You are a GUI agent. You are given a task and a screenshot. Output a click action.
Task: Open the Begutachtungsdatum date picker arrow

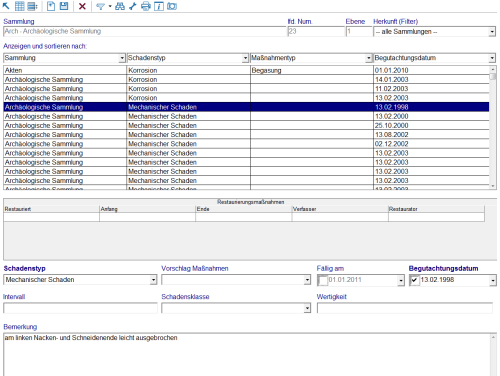click(x=493, y=281)
